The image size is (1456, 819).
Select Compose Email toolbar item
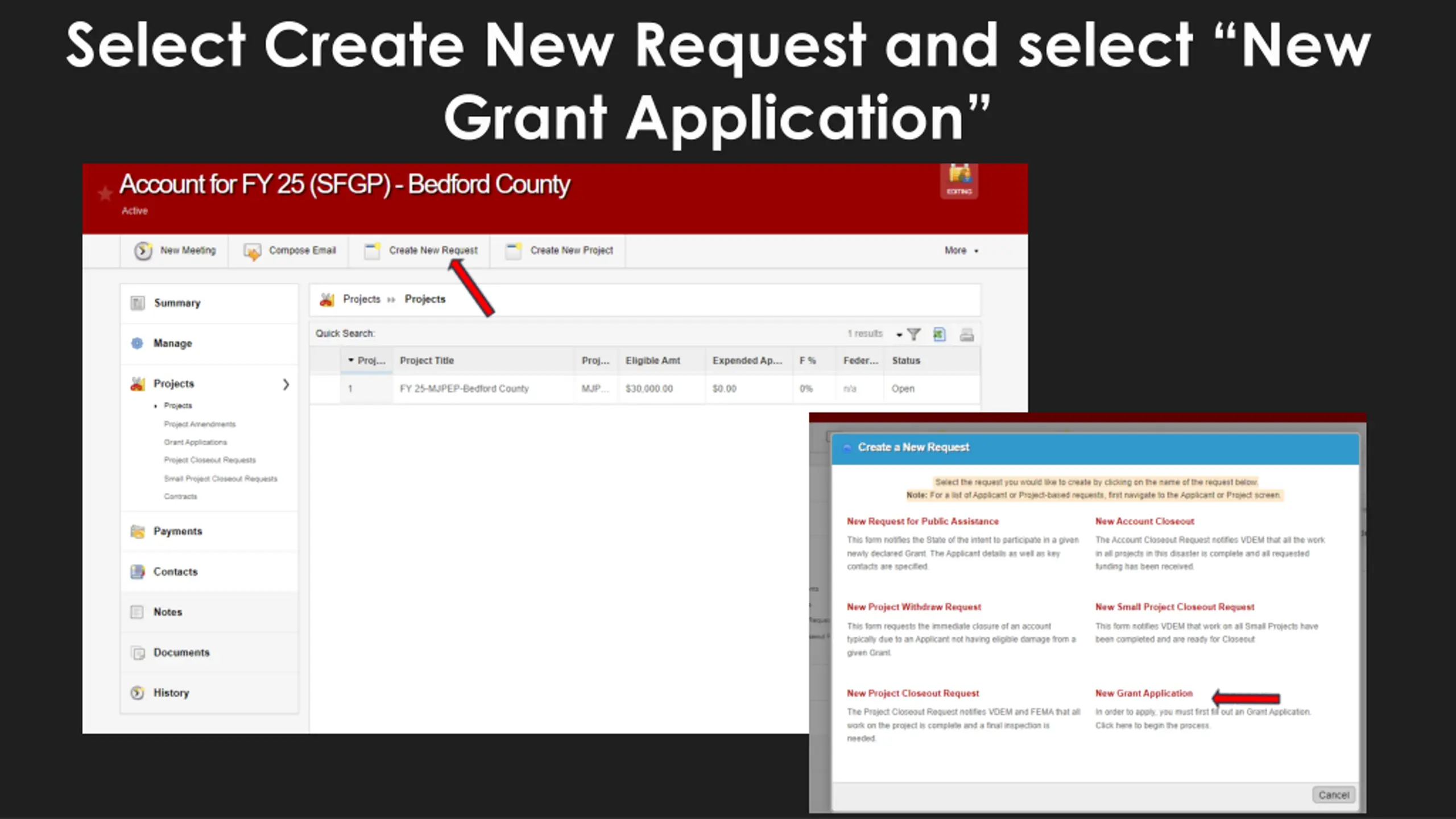pyautogui.click(x=289, y=251)
